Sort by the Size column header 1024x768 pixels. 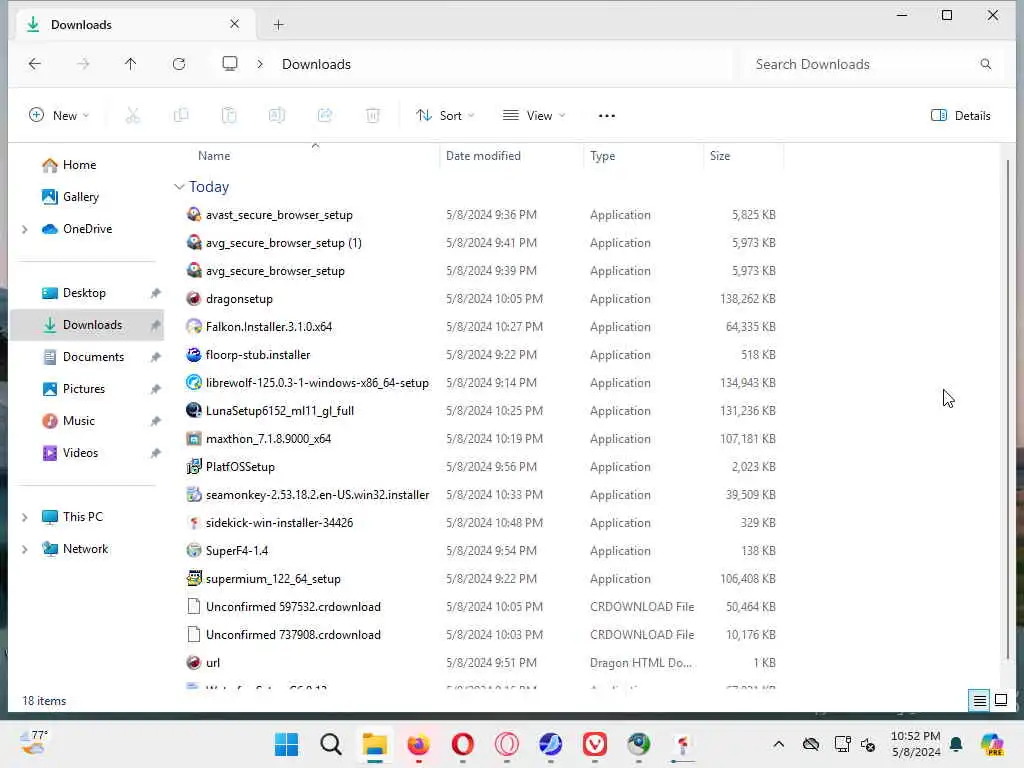[x=720, y=156]
